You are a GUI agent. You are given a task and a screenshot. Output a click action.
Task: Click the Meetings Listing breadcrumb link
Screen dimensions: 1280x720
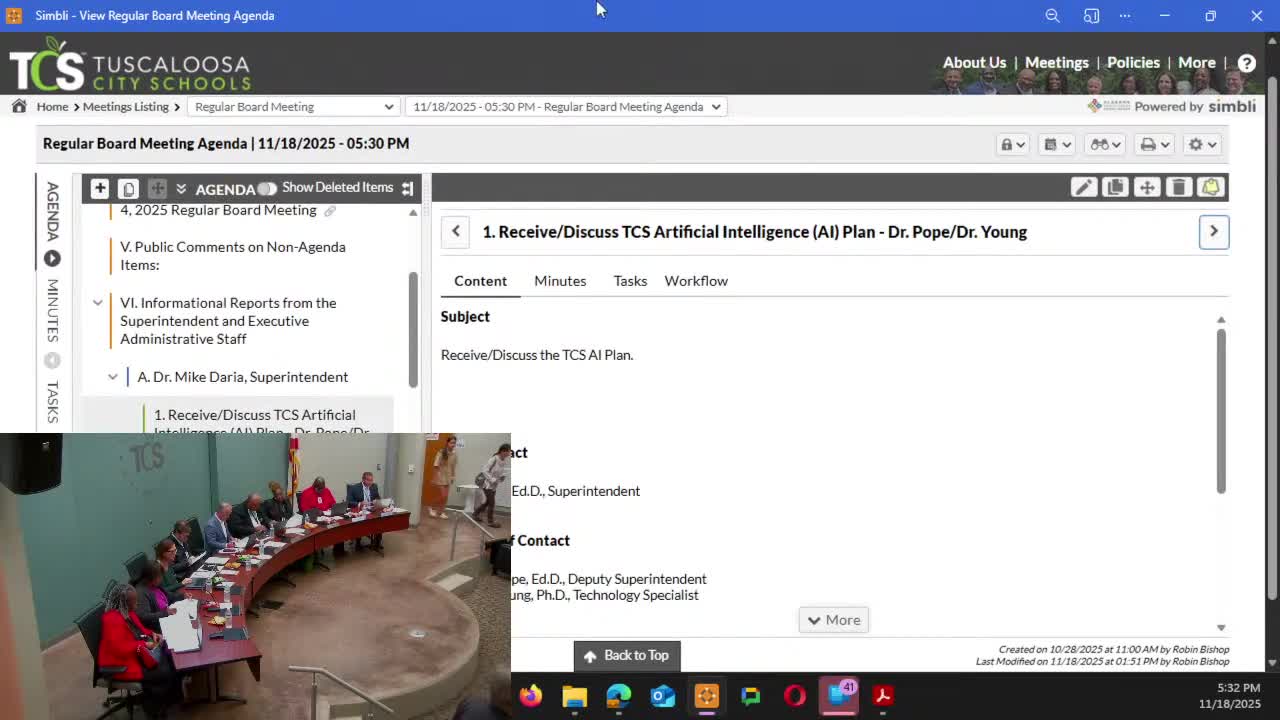(x=125, y=107)
